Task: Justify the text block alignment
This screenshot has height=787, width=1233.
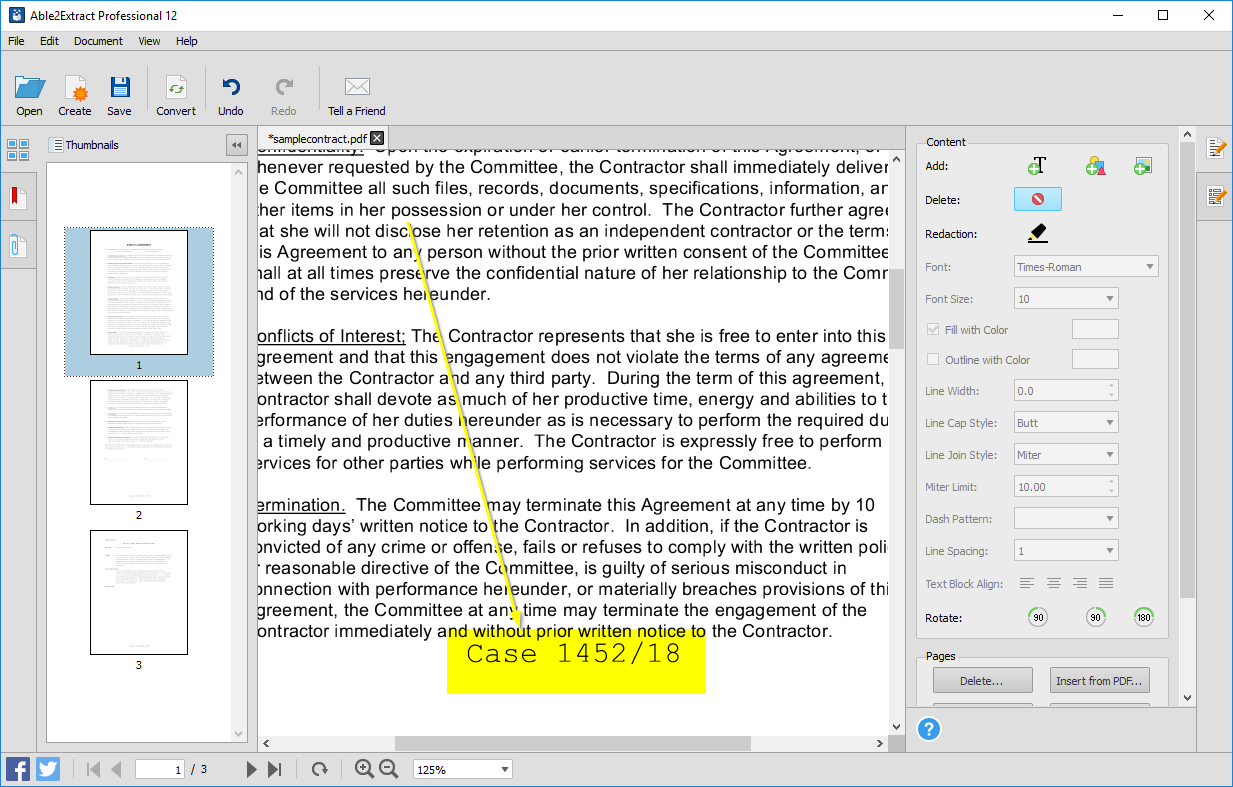Action: 1105,583
